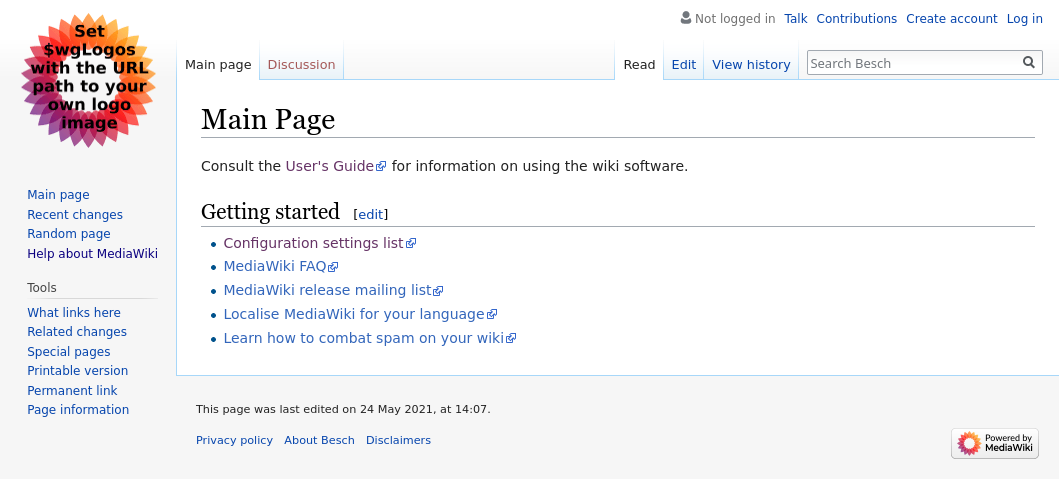This screenshot has width=1059, height=479.
Task: Click the search magnifying glass icon
Action: tap(1028, 63)
